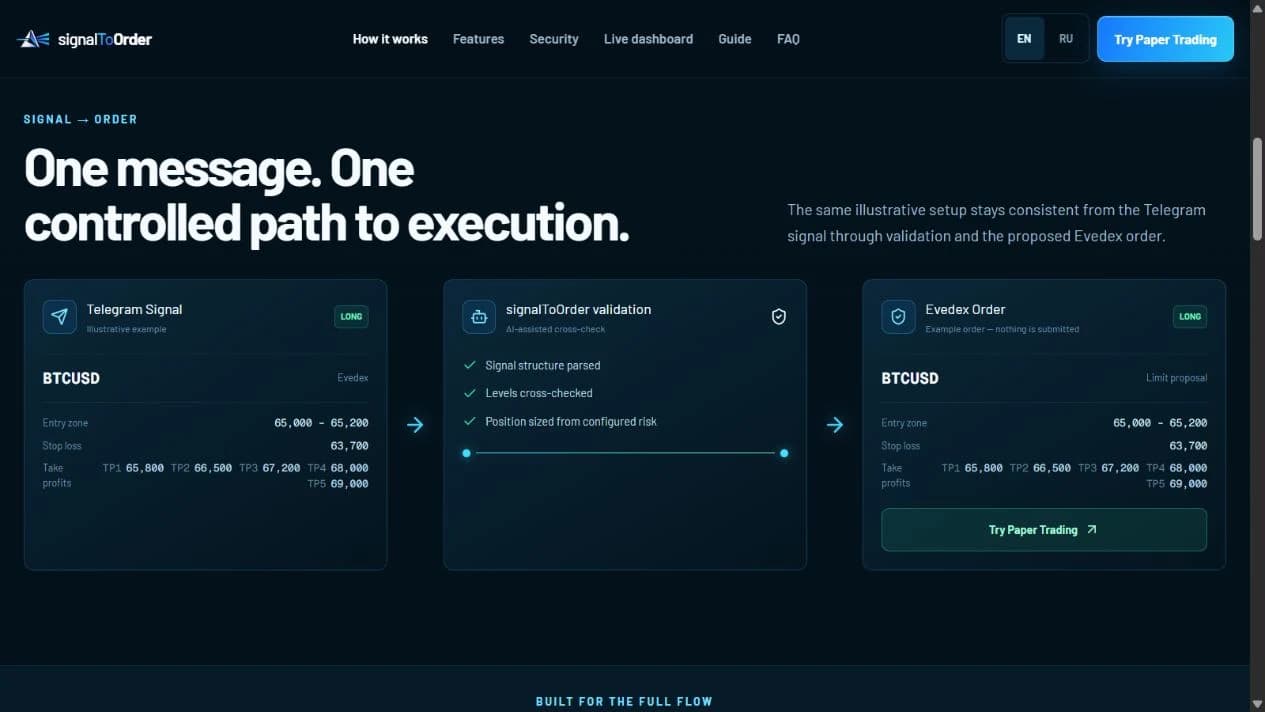Click checkmark next to Levels cross-checked

(x=469, y=393)
